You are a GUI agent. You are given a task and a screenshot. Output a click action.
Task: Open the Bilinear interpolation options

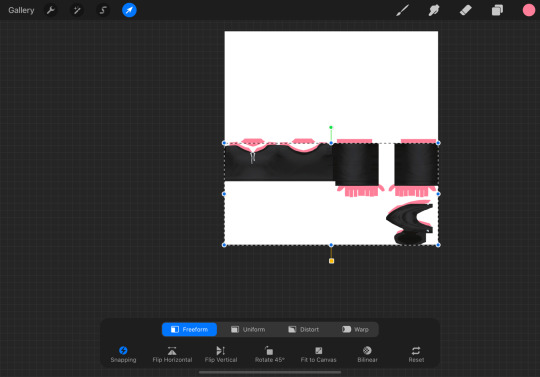point(367,354)
